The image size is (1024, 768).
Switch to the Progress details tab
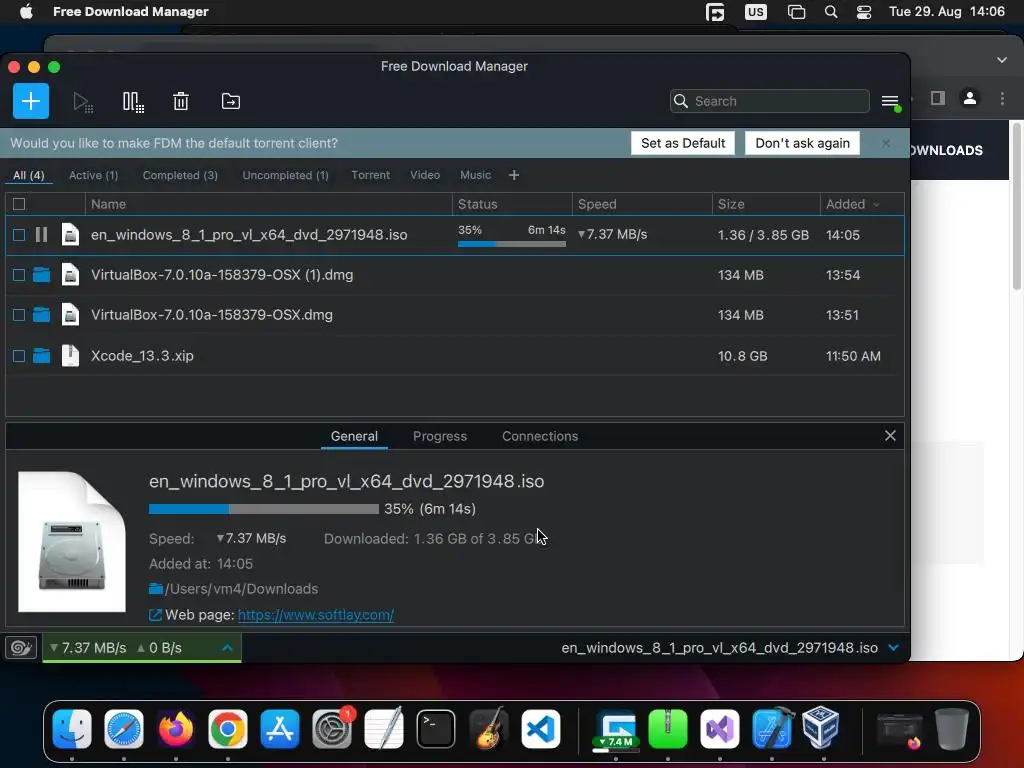440,436
